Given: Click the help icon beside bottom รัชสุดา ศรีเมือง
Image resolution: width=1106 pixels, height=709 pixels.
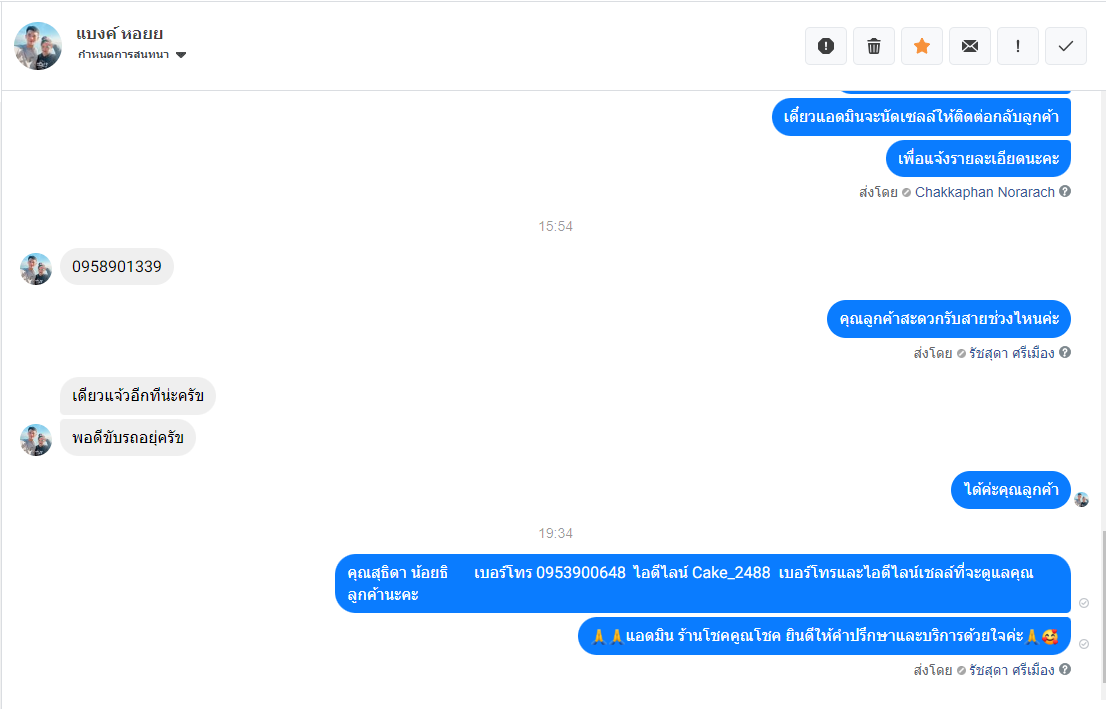Looking at the screenshot, I should click(1065, 669).
